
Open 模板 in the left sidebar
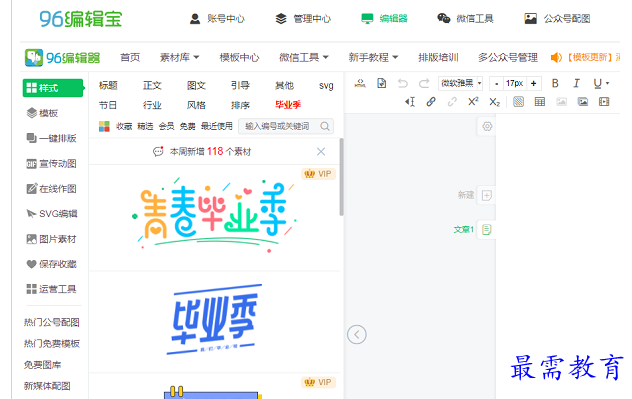[42, 113]
